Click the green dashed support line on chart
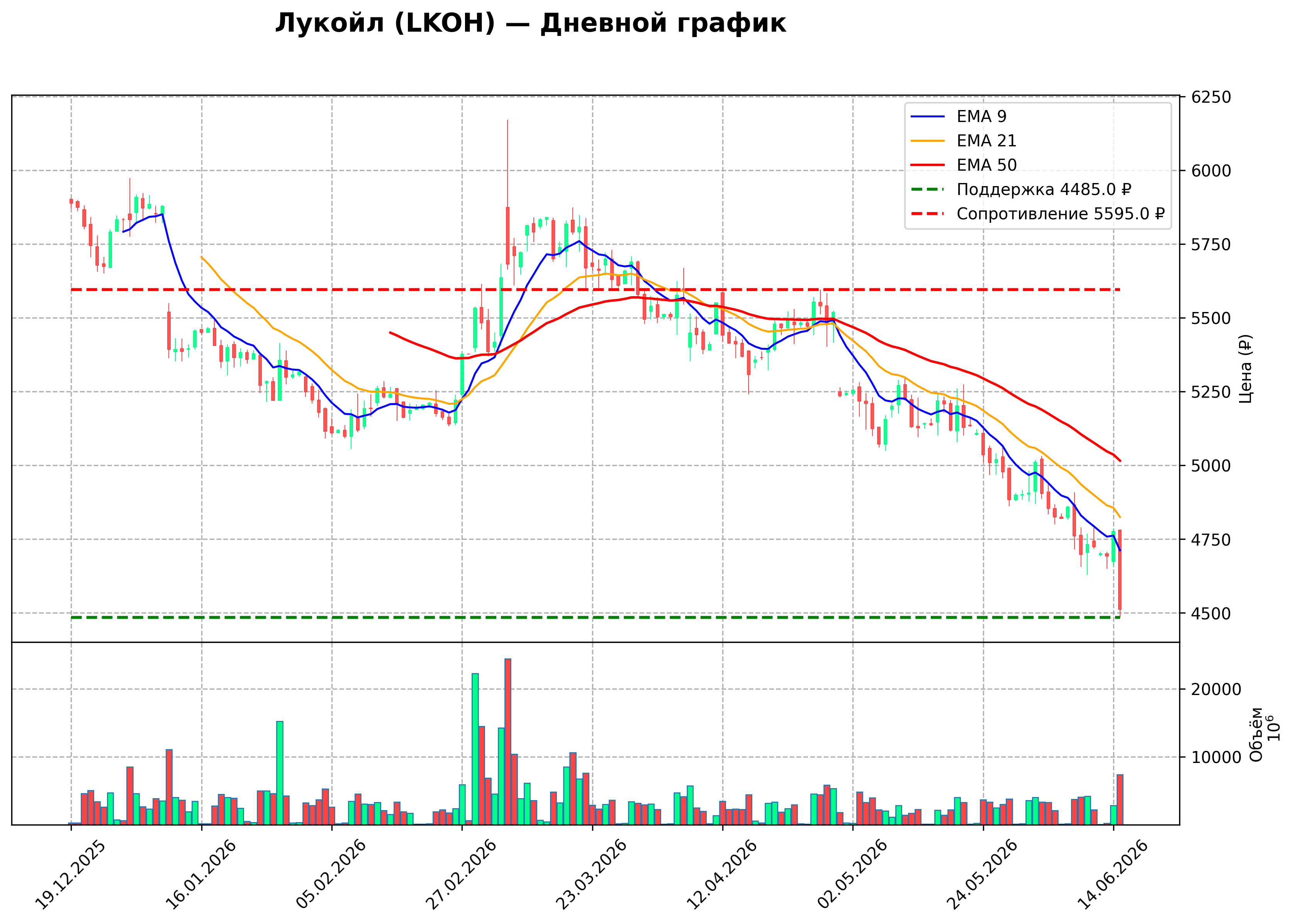This screenshot has width=1295, height=924. [x=595, y=617]
